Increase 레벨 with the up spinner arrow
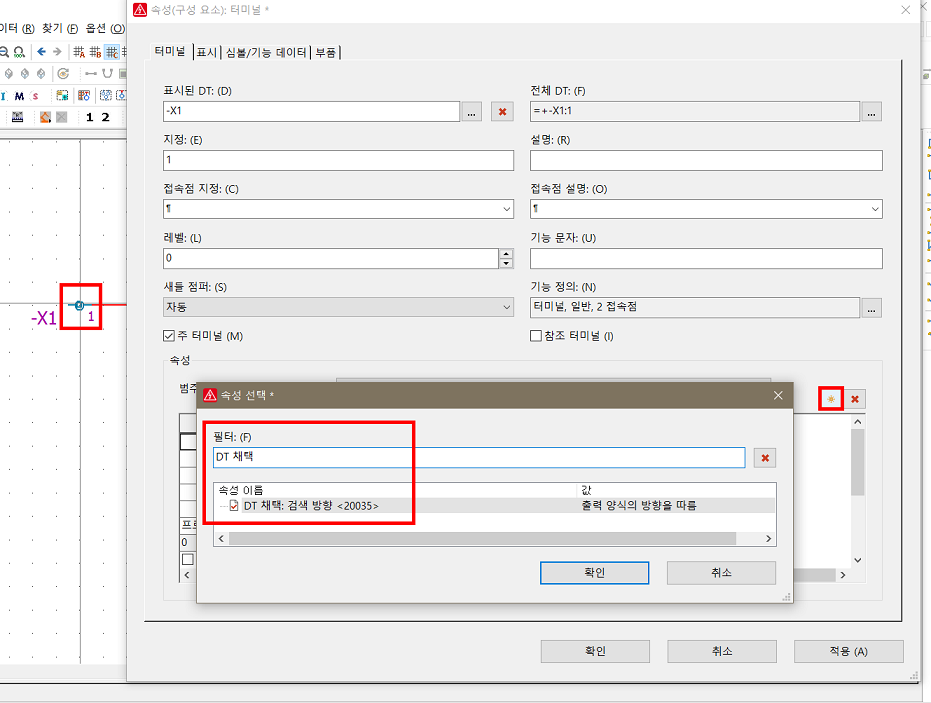The height and width of the screenshot is (703, 931). tap(506, 254)
